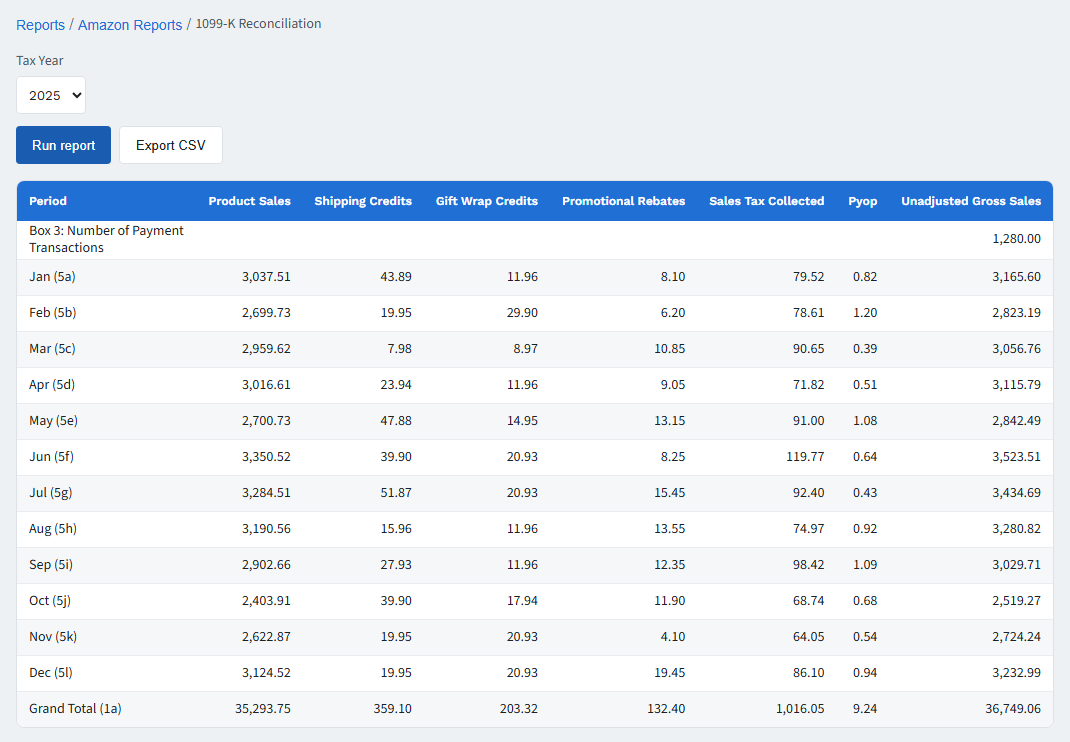Click grand total gift wrap 203.32
This screenshot has width=1070, height=742.
pyautogui.click(x=519, y=709)
